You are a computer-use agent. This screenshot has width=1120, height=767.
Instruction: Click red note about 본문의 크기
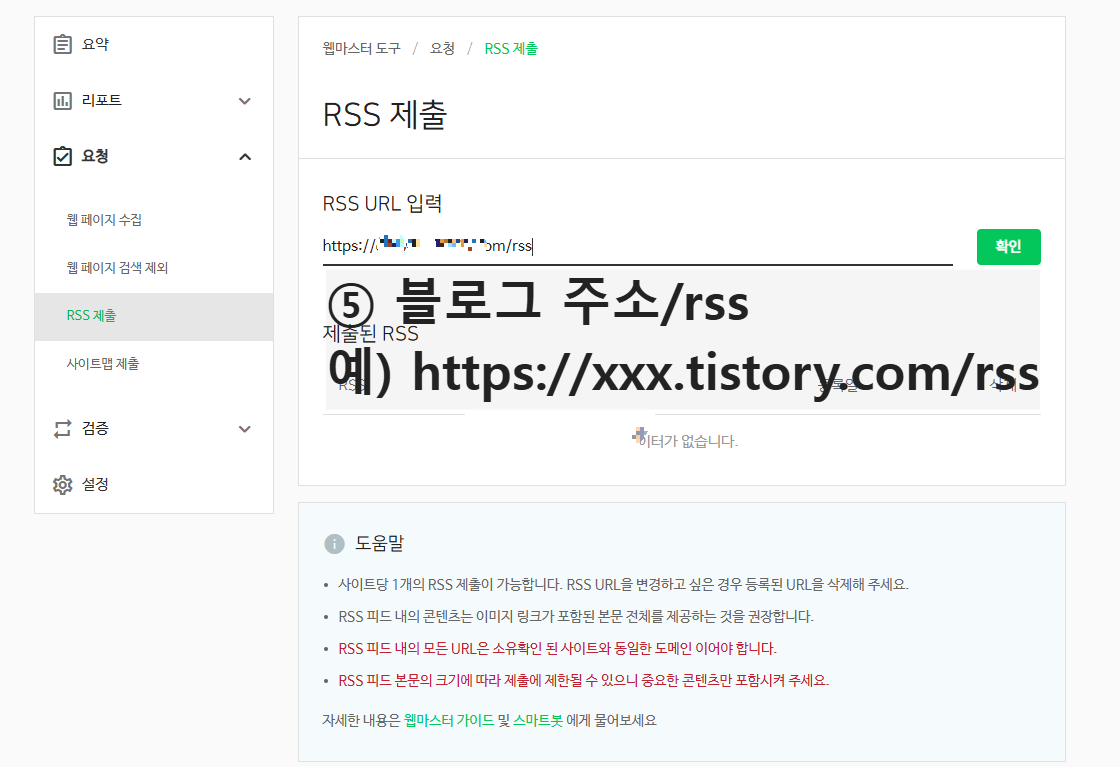[584, 680]
